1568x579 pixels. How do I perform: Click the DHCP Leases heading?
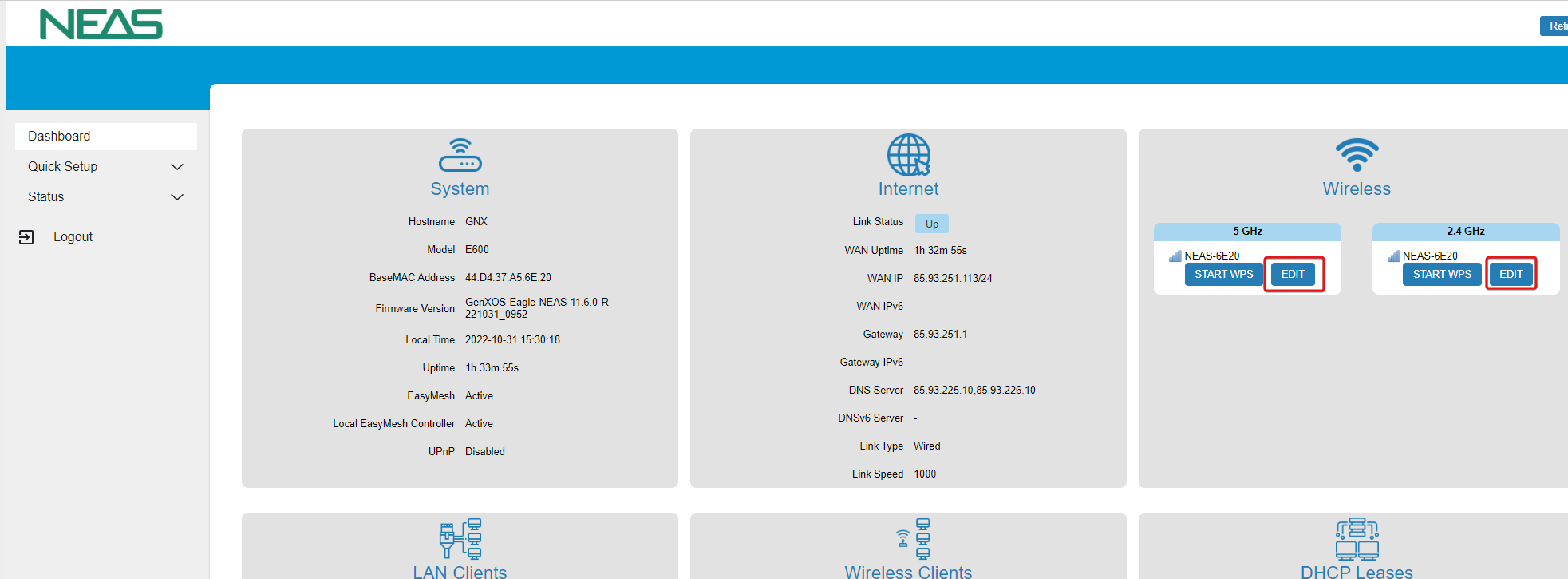(1357, 572)
